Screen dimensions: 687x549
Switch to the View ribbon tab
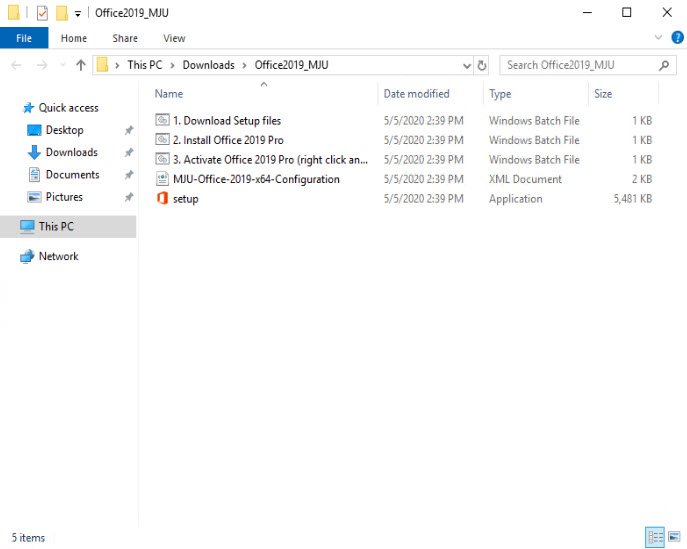(174, 38)
